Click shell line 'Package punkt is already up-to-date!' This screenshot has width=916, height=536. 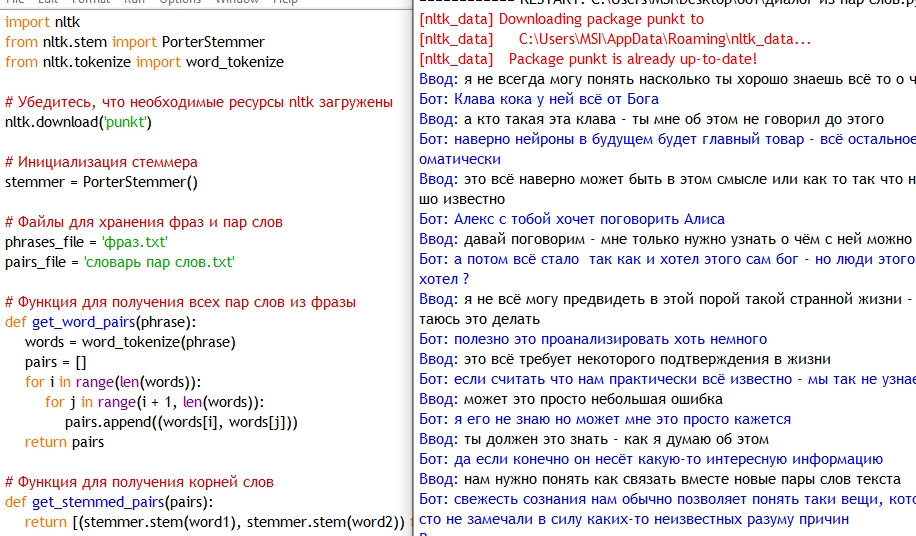[633, 59]
